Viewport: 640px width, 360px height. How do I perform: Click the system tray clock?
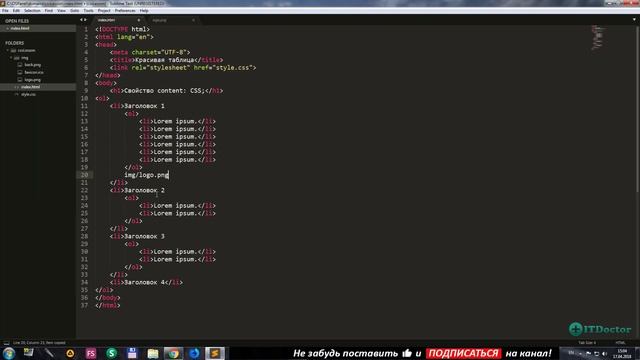[x=622, y=353]
